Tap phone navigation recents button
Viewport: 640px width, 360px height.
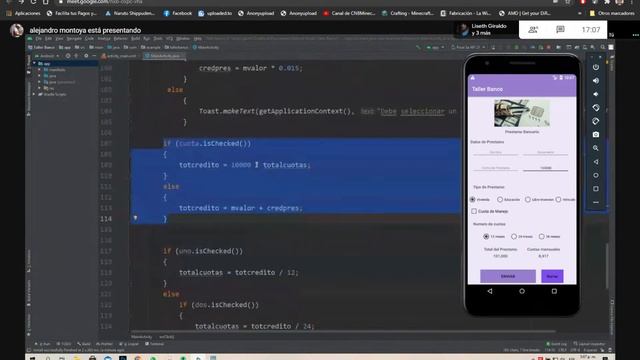click(554, 291)
